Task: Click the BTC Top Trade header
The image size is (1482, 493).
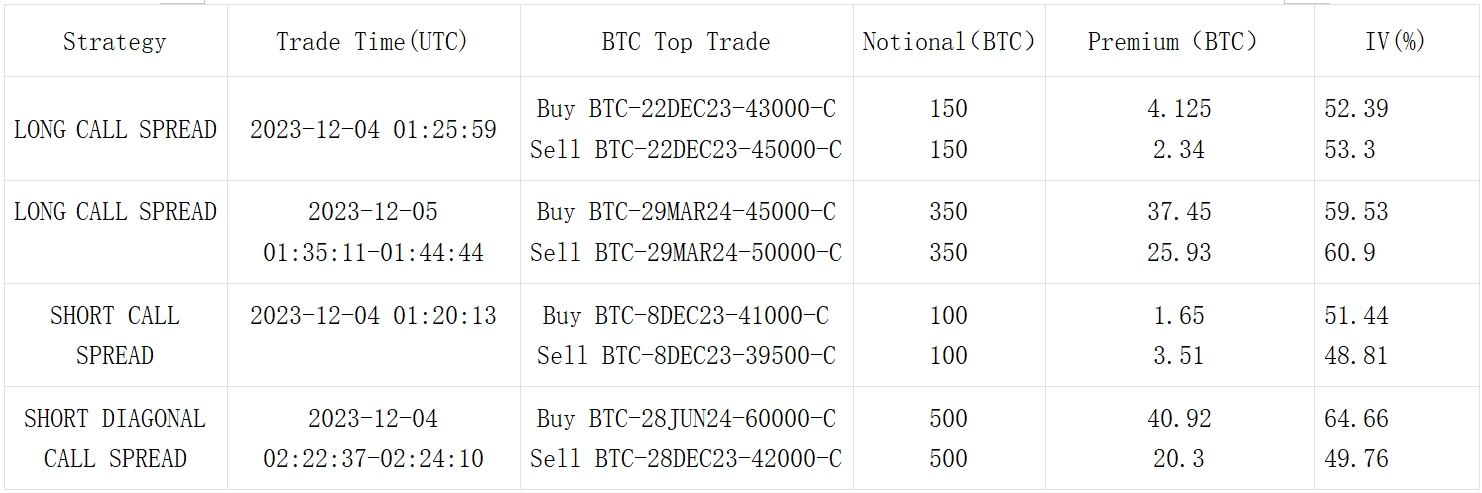Action: tap(686, 41)
